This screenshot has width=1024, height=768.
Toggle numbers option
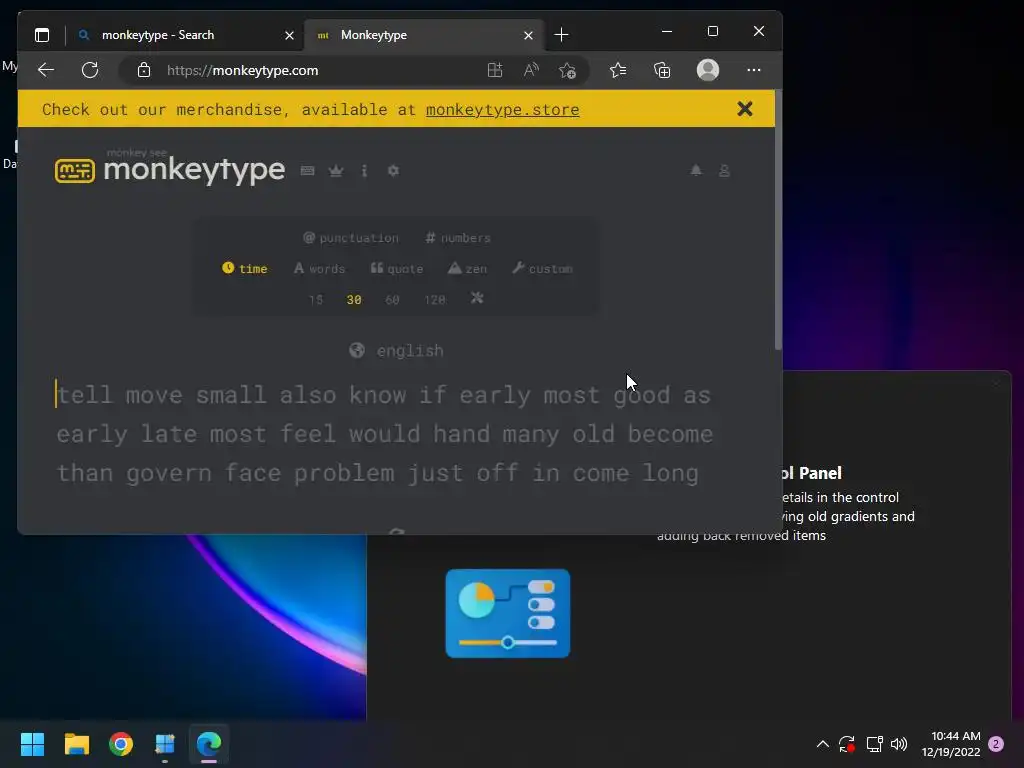pyautogui.click(x=458, y=238)
